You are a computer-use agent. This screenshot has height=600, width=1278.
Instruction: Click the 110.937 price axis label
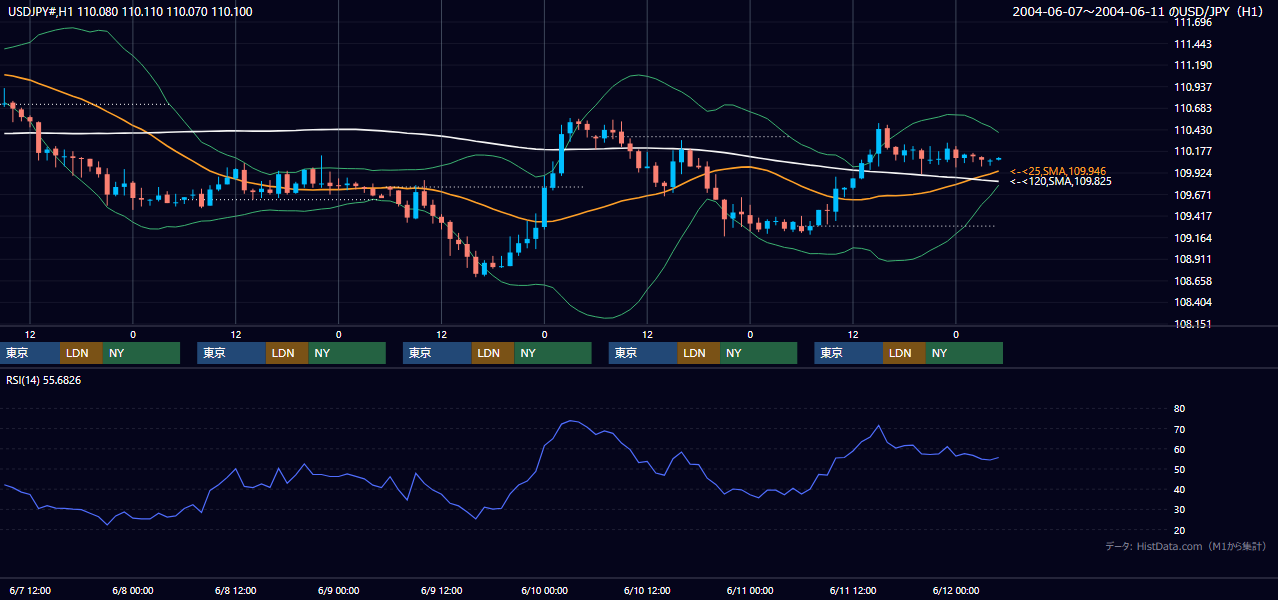click(1193, 87)
